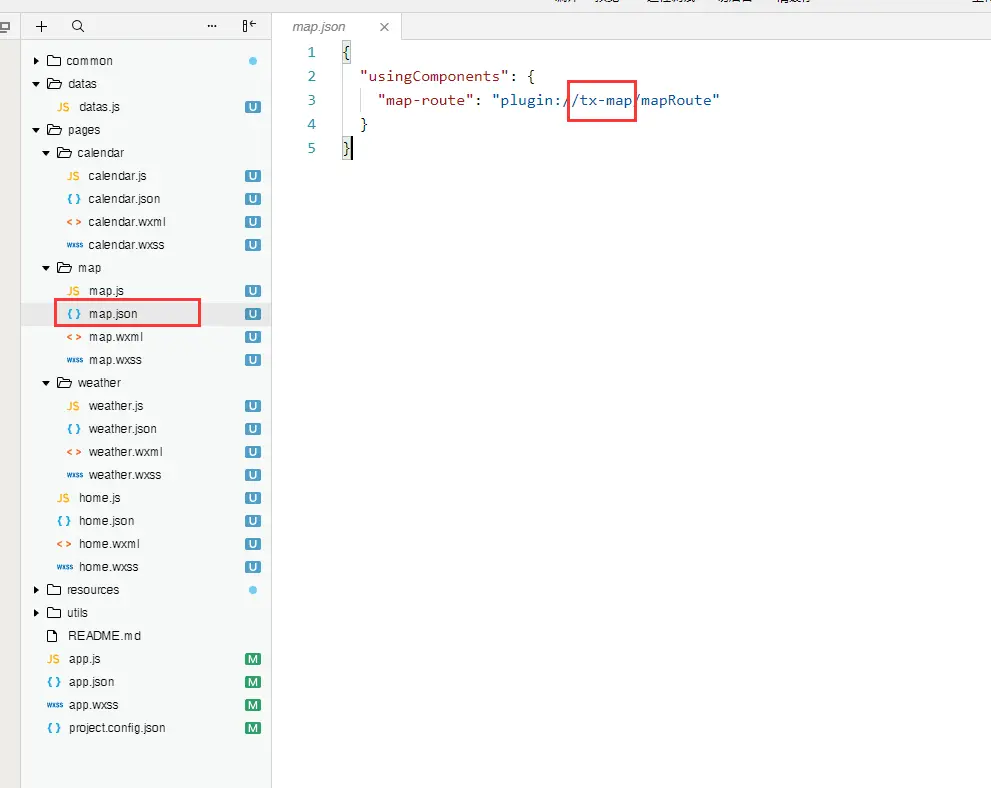The width and height of the screenshot is (991, 788).
Task: Click the angle-bracket icon beside home.wxml
Action: [64, 543]
